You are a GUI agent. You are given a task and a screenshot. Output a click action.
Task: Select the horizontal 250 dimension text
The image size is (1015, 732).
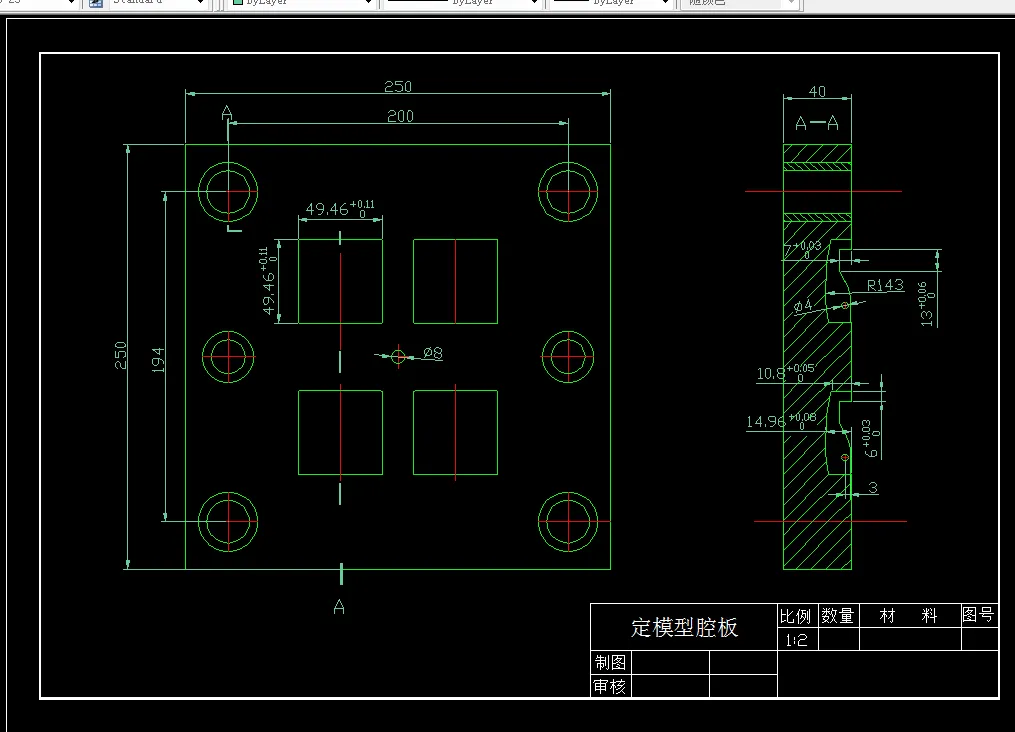pyautogui.click(x=397, y=86)
